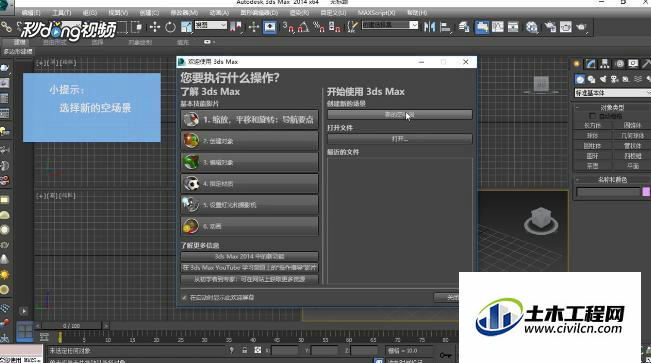The height and width of the screenshot is (363, 651).
Task: Open the Group (G) menu
Action: click(x=90, y=13)
